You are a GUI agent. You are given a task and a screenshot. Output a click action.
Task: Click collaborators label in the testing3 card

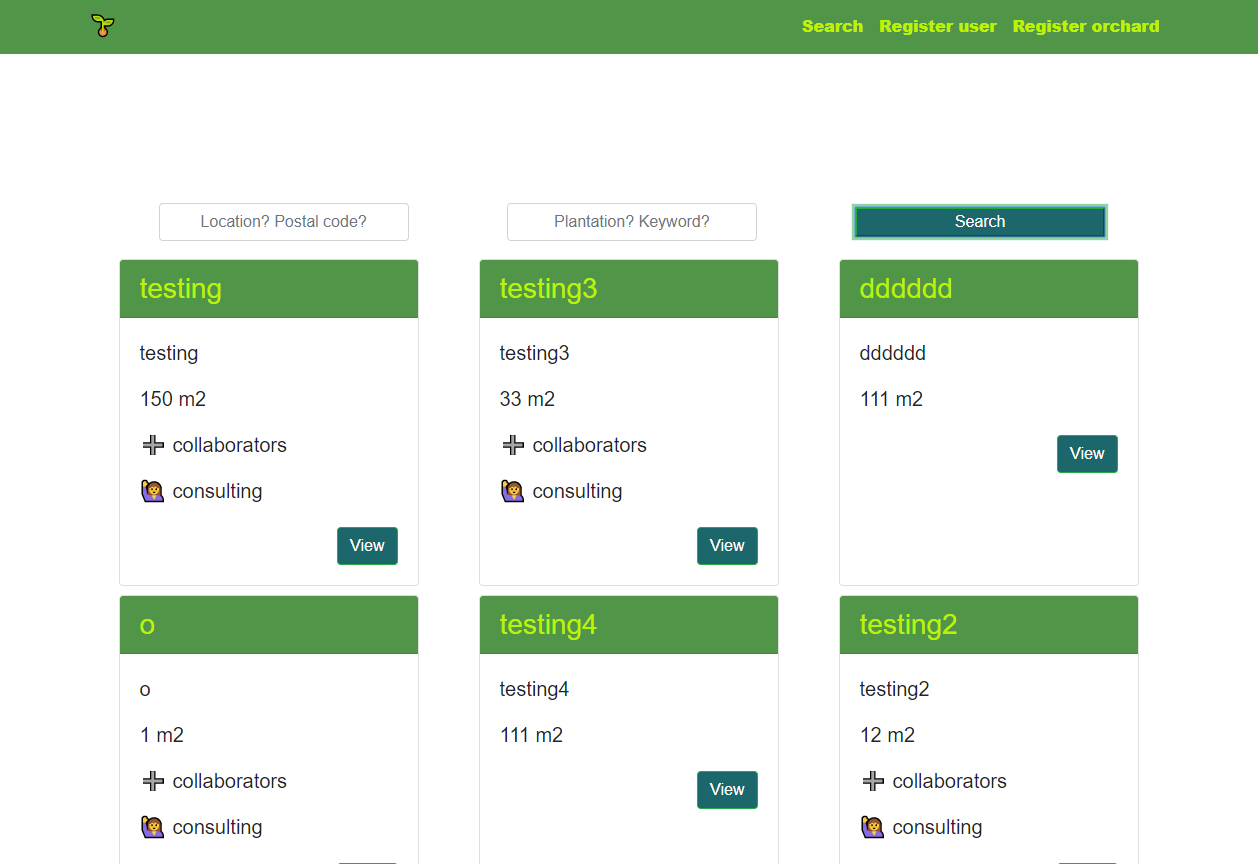coord(590,445)
